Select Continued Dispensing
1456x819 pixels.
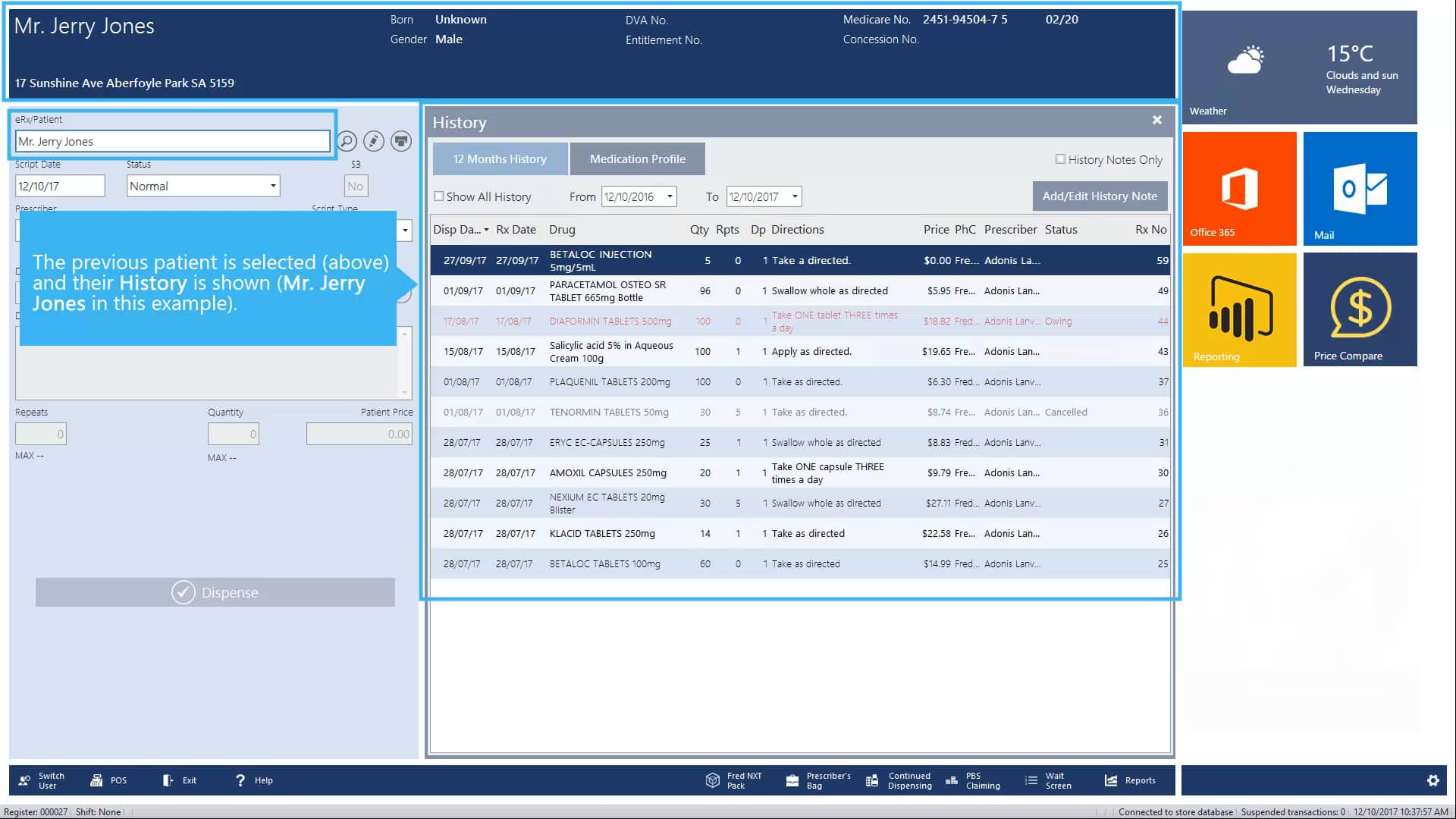(x=899, y=780)
